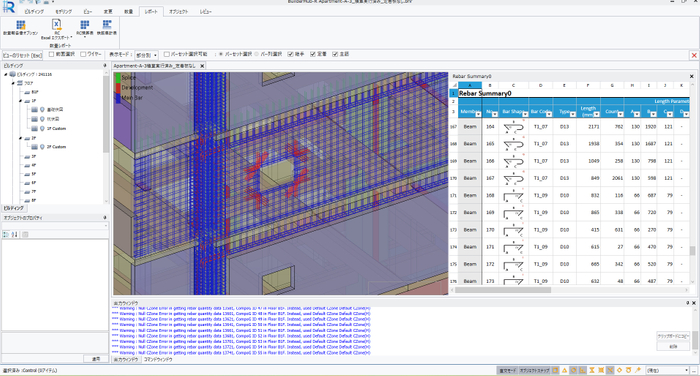
Task: Switch to the オブジェクト ribbon tab
Action: 178,12
